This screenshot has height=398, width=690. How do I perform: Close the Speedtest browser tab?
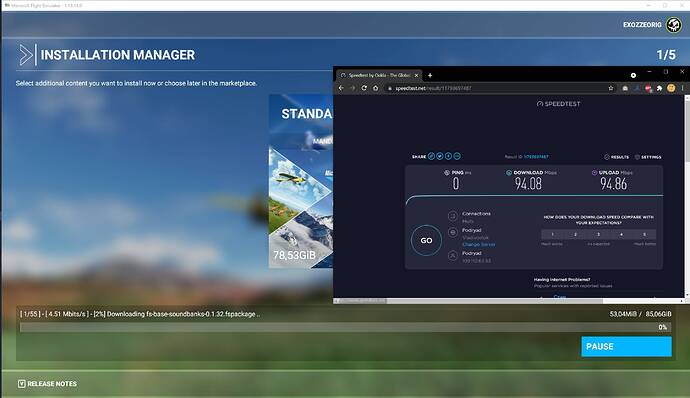[x=416, y=75]
